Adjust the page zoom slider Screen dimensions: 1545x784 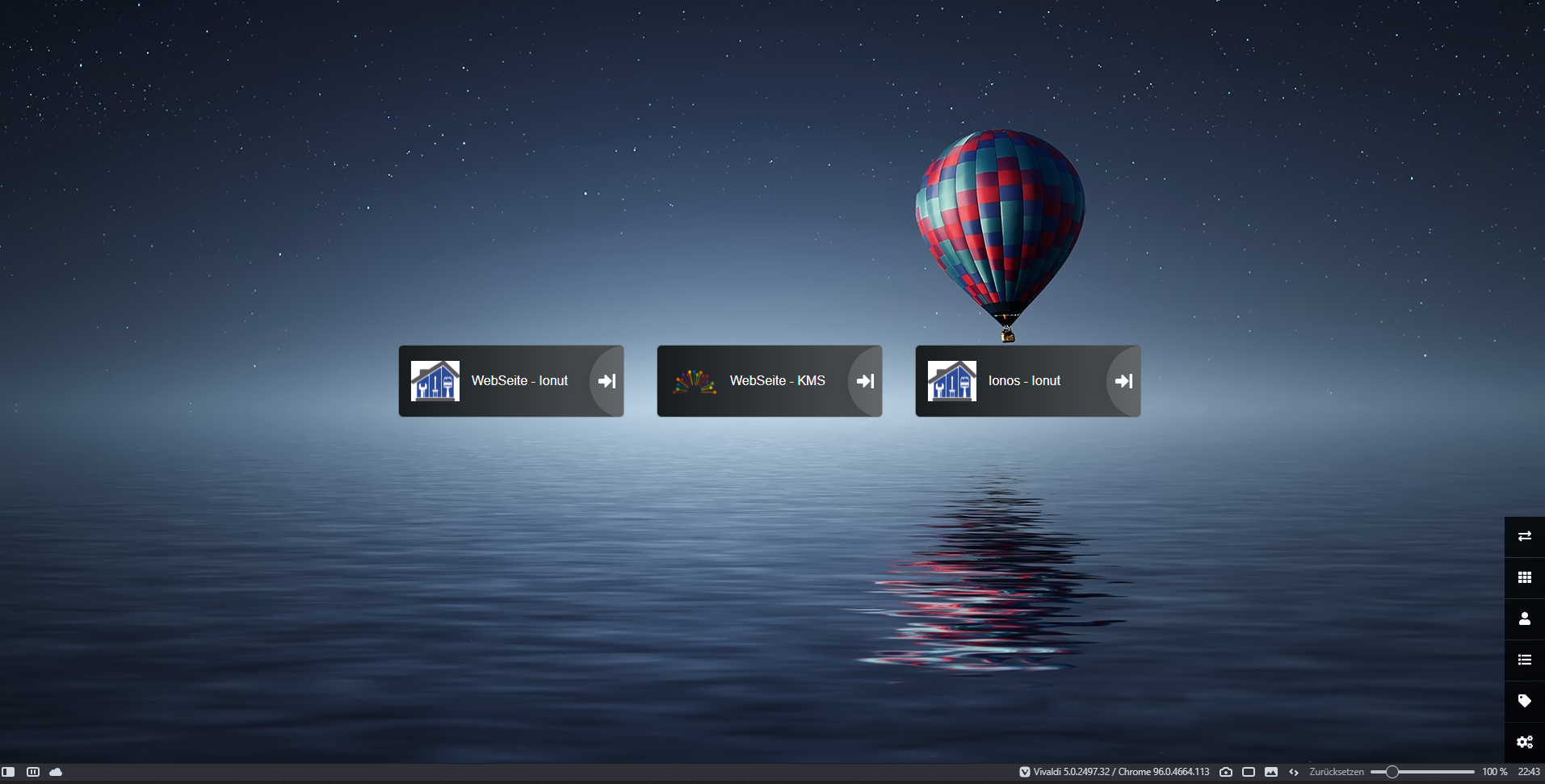[x=1423, y=772]
